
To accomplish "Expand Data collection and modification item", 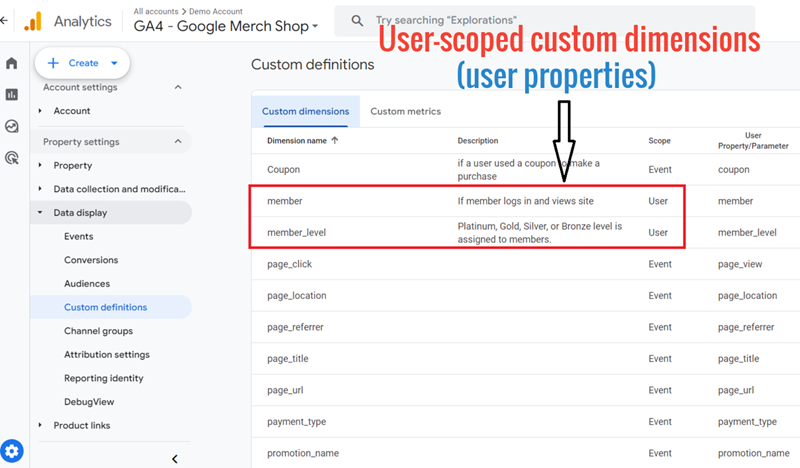I will pos(40,189).
